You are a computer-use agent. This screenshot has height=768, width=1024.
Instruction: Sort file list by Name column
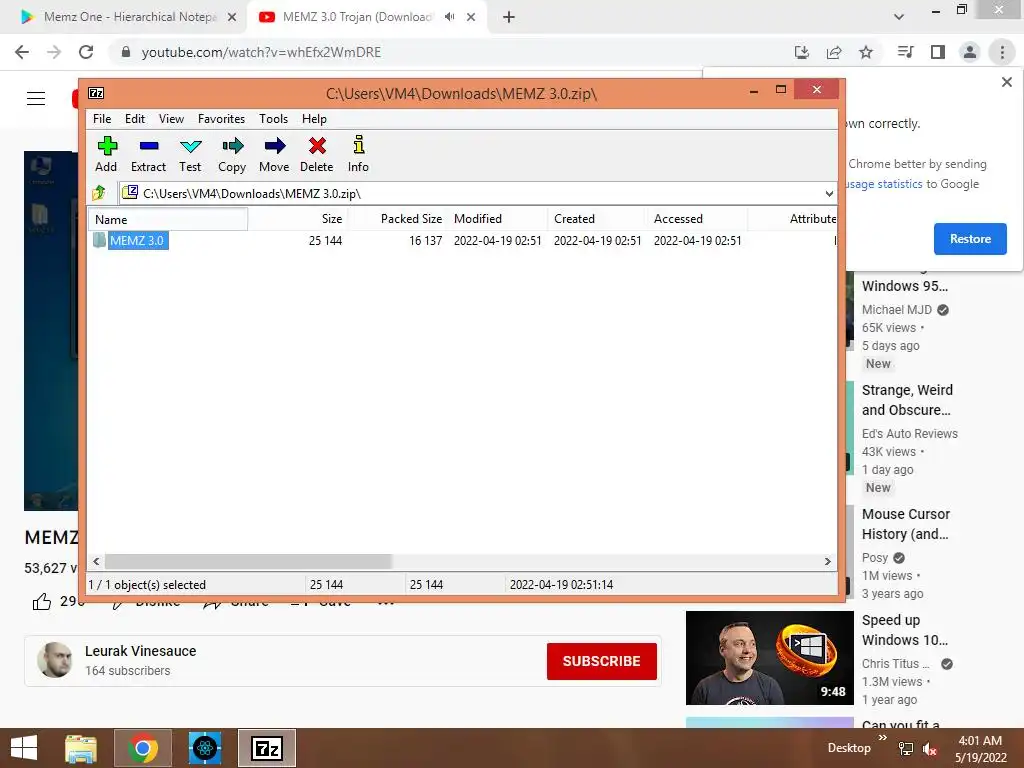click(168, 219)
